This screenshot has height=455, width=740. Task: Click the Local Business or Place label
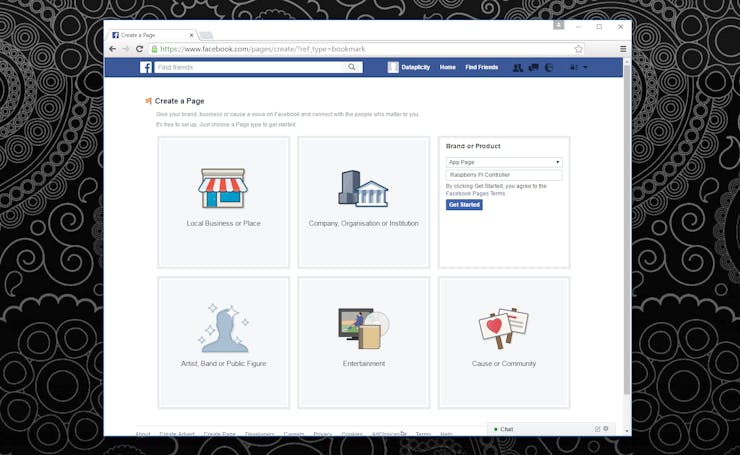(223, 223)
